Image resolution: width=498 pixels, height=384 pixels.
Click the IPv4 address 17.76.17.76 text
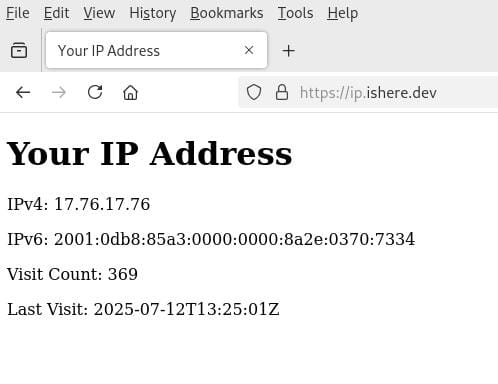102,204
